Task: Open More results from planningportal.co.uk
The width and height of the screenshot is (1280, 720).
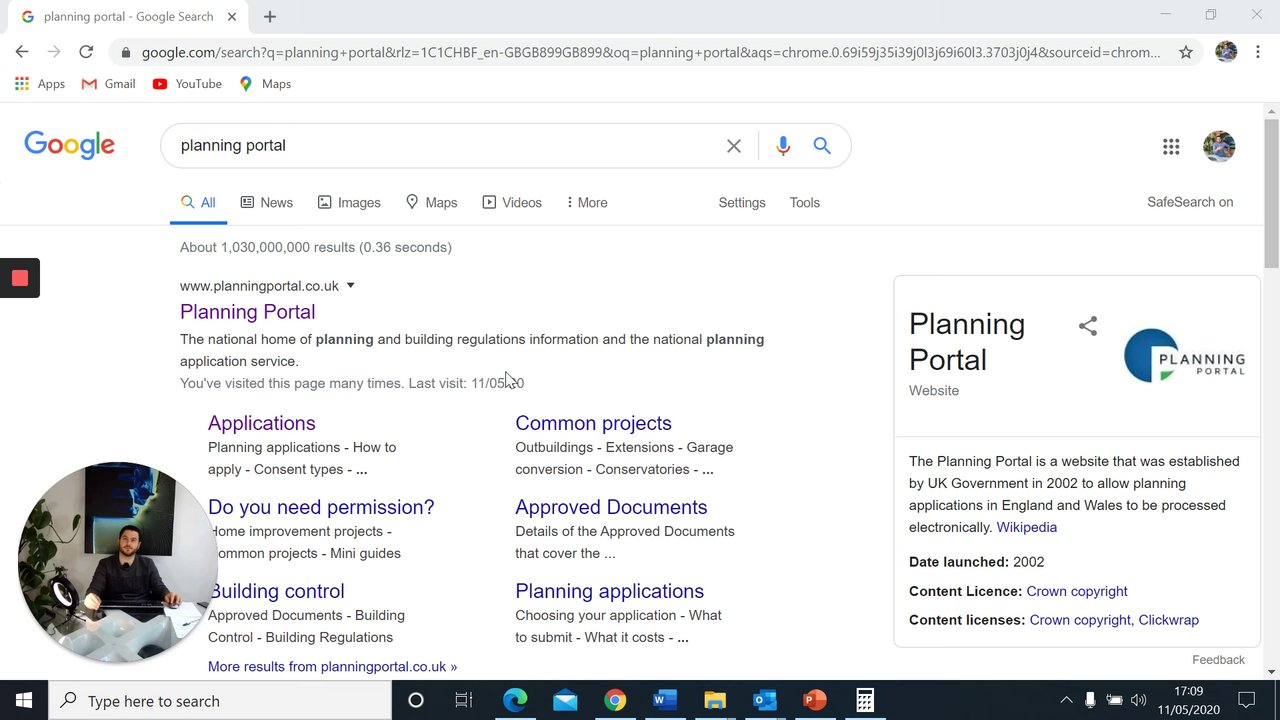Action: coord(332,667)
